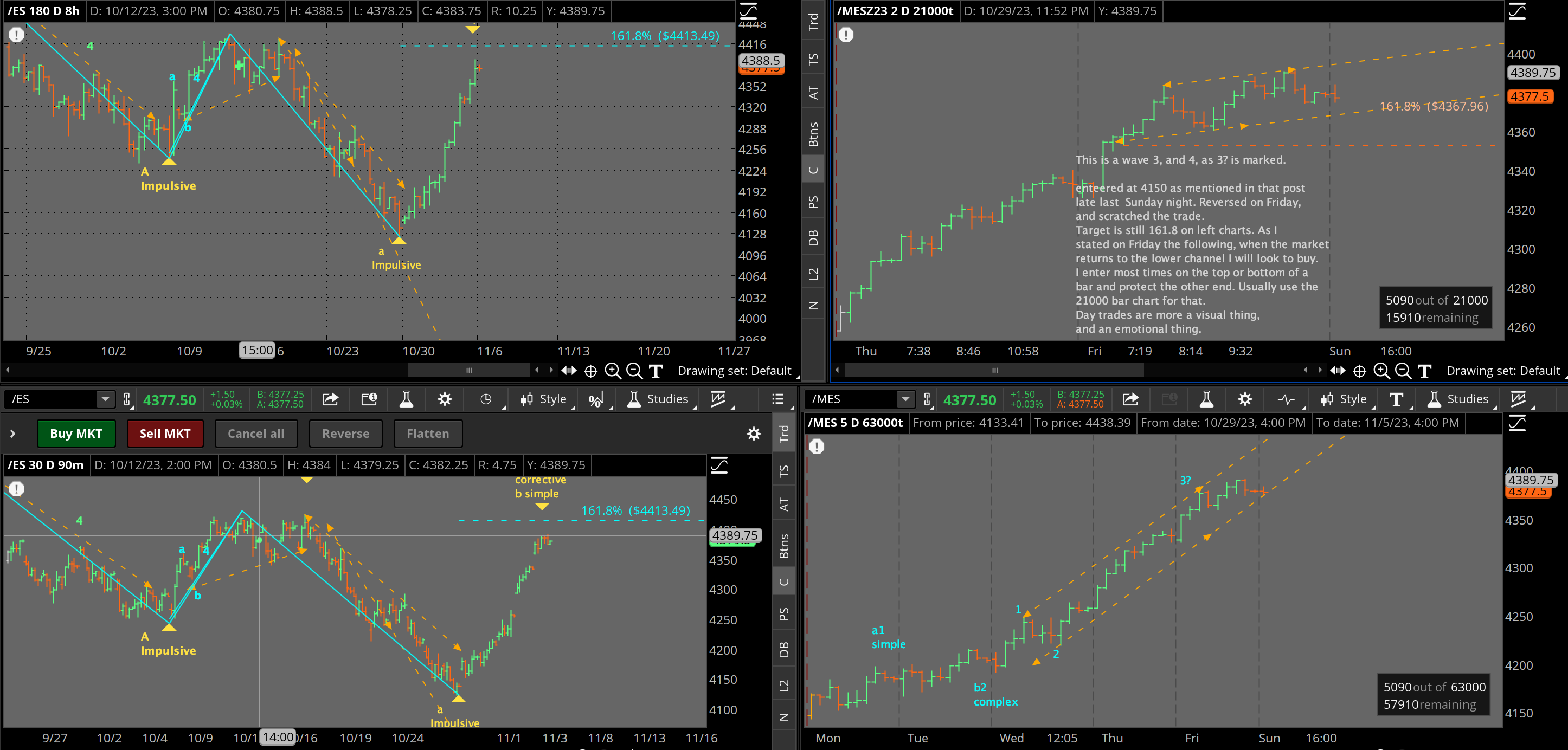Click price scale curve icon above /MES 63000t axis
This screenshot has width=1568, height=750.
[1517, 423]
